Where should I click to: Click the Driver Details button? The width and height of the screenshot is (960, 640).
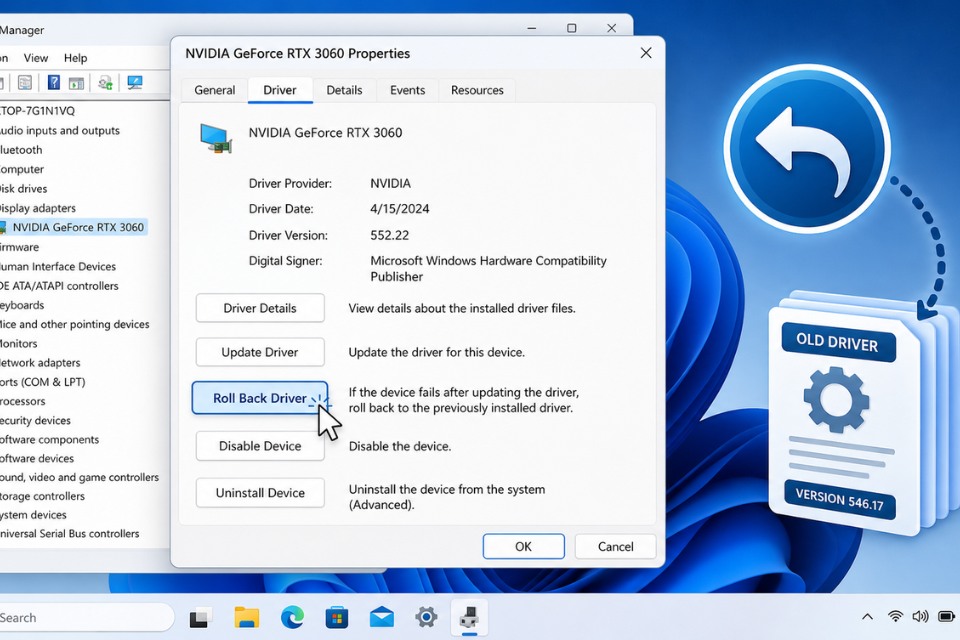[x=260, y=308]
